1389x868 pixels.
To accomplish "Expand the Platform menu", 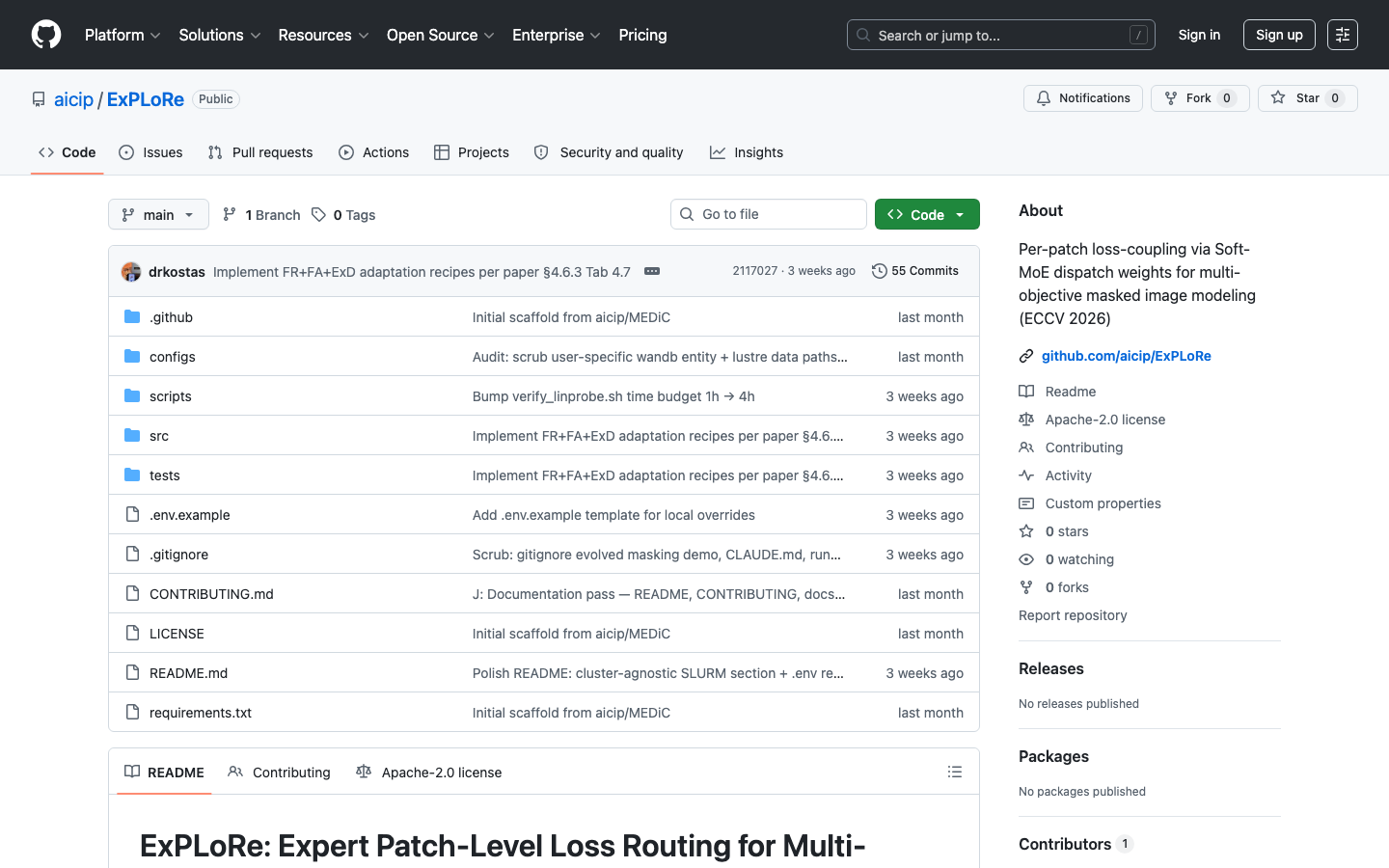I will click(x=123, y=35).
